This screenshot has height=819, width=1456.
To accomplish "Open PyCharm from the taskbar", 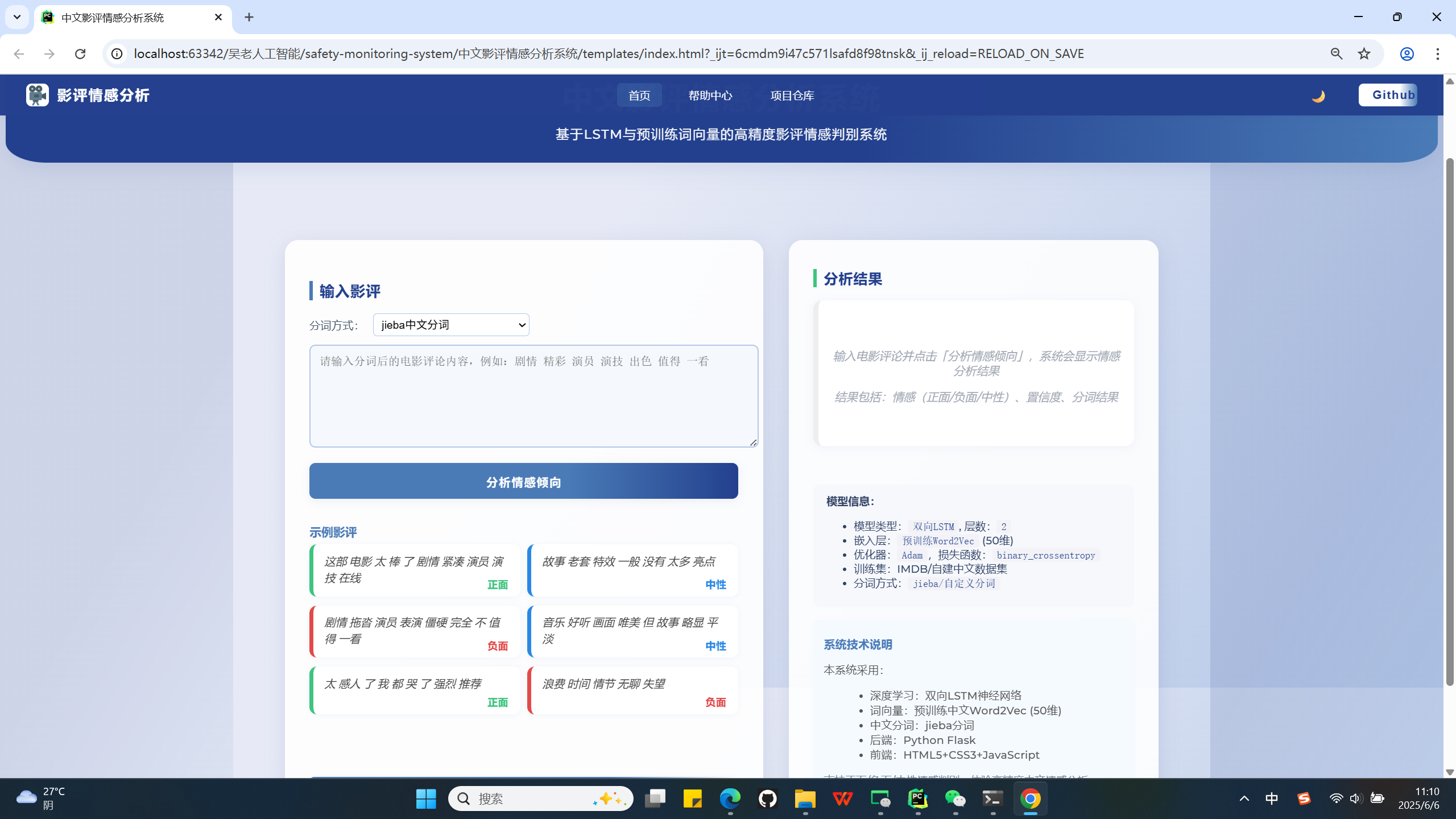I will coord(917,799).
